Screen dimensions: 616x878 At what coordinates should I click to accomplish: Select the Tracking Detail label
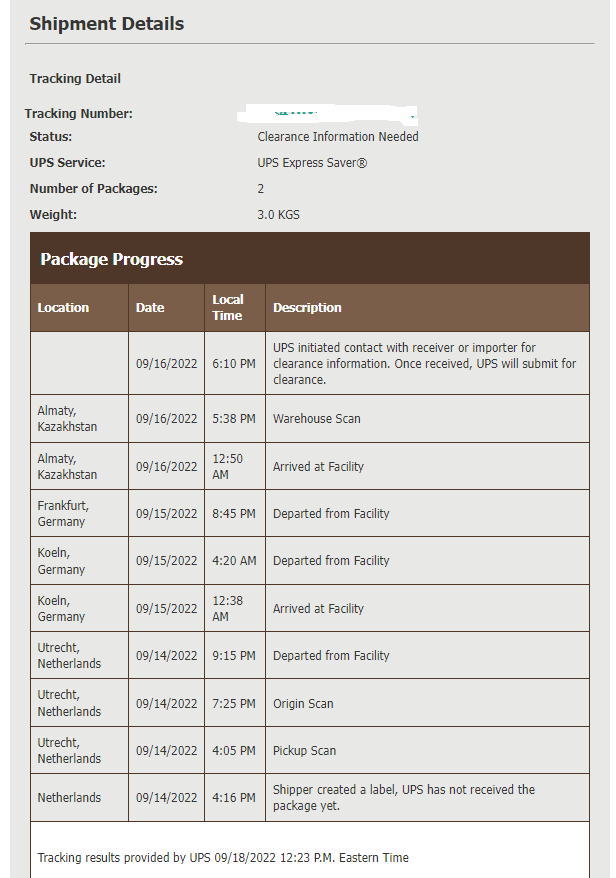coord(75,78)
